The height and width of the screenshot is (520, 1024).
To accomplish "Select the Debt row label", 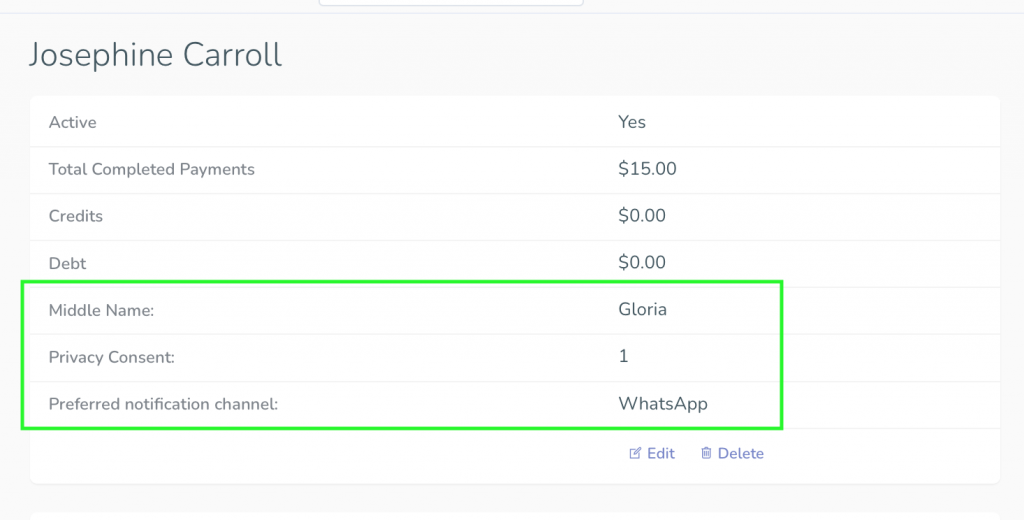I will [x=67, y=263].
